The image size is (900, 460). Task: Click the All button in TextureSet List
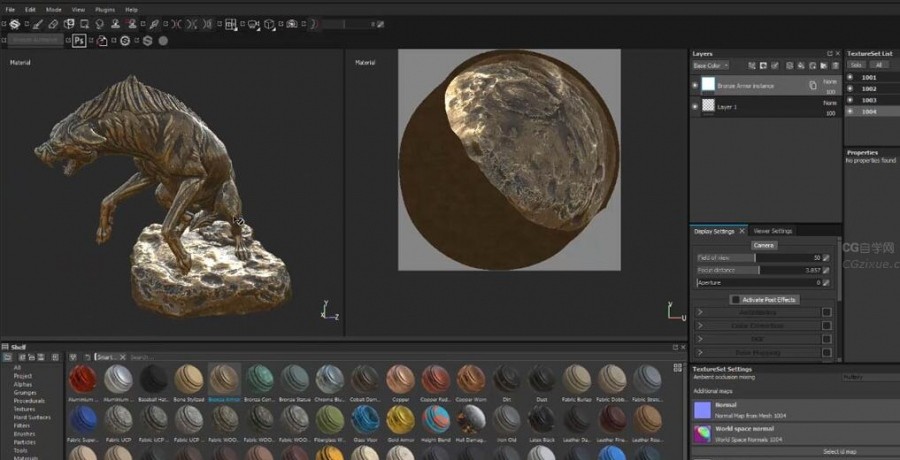(x=879, y=65)
